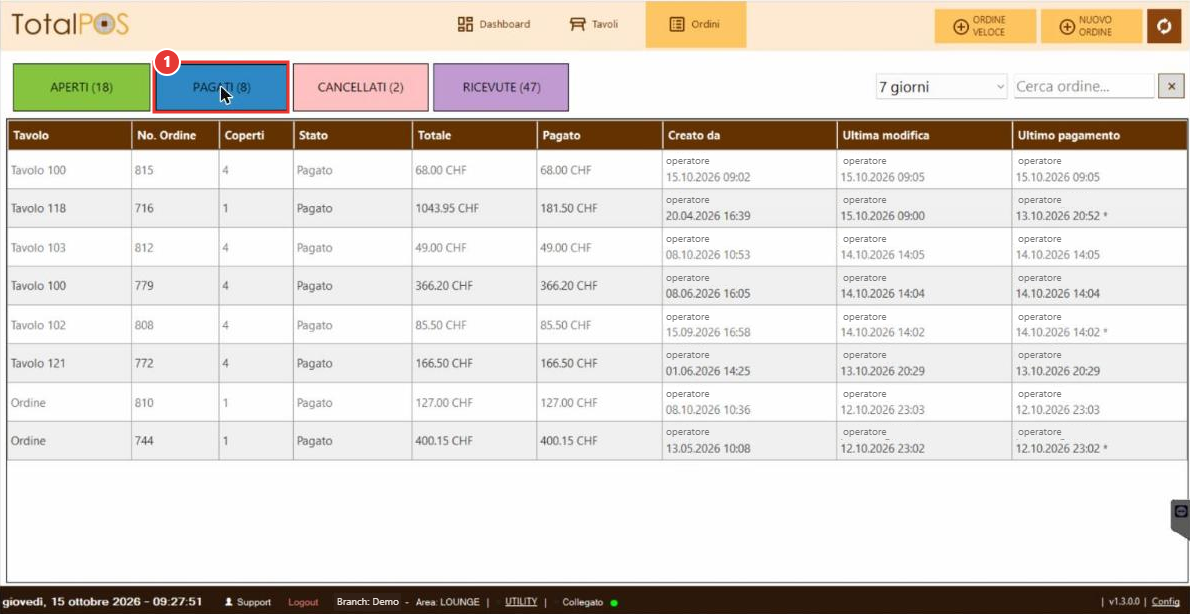Click the Branch: Demo label
Viewport: 1190px width, 614px height.
(368, 602)
